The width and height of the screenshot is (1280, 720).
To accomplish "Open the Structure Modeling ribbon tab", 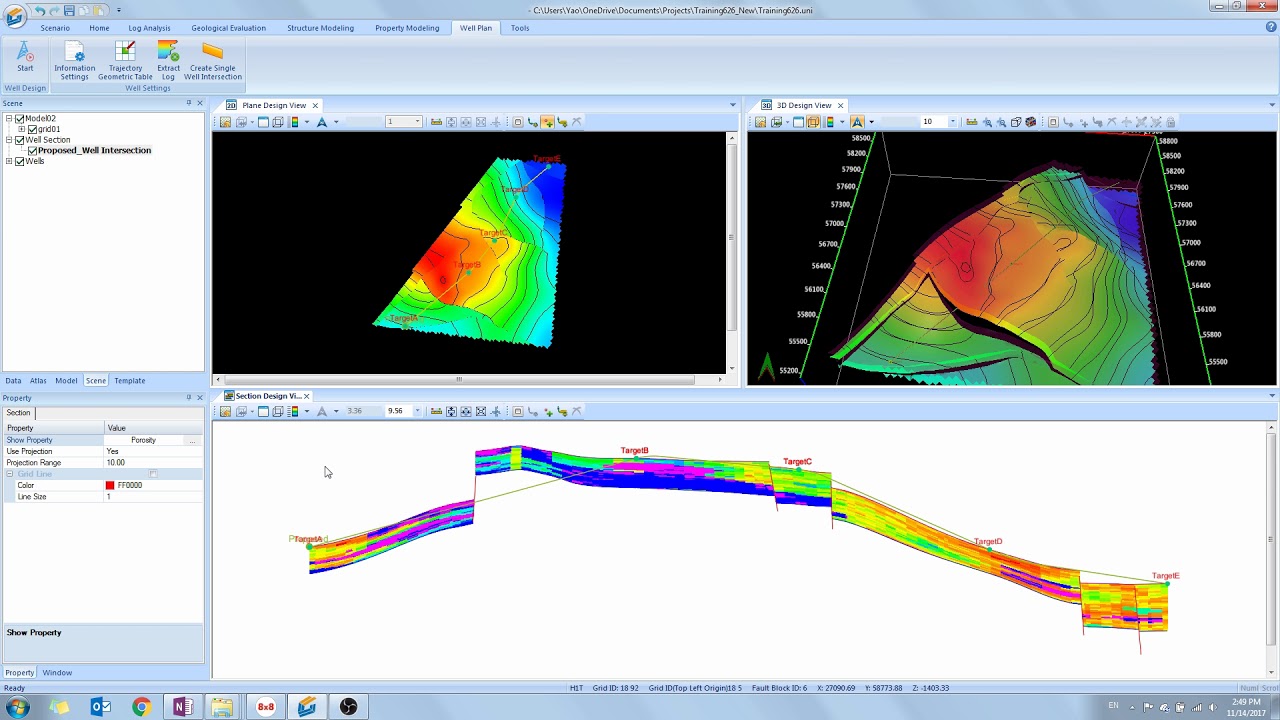I will point(320,28).
